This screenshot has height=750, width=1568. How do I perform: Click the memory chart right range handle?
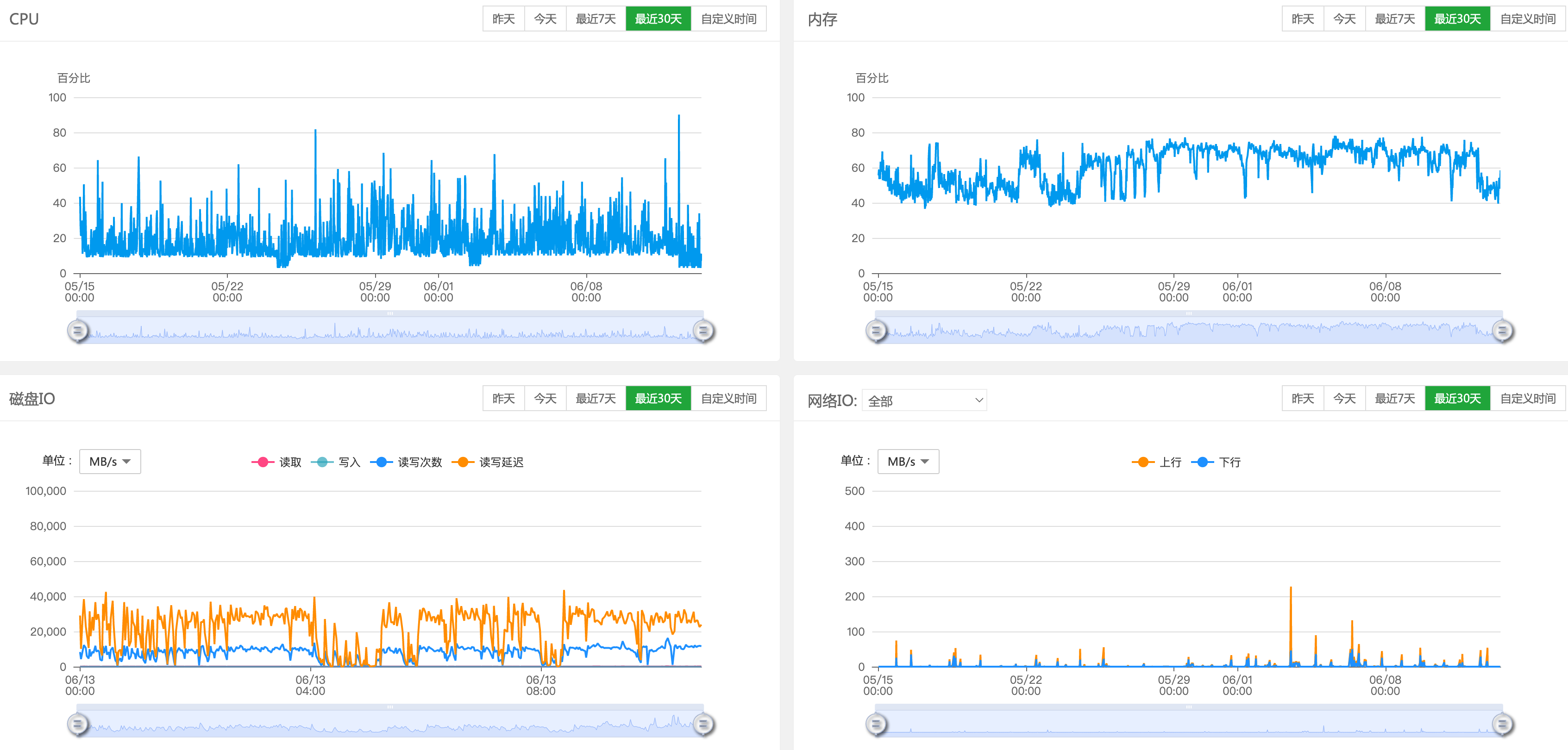click(1502, 331)
